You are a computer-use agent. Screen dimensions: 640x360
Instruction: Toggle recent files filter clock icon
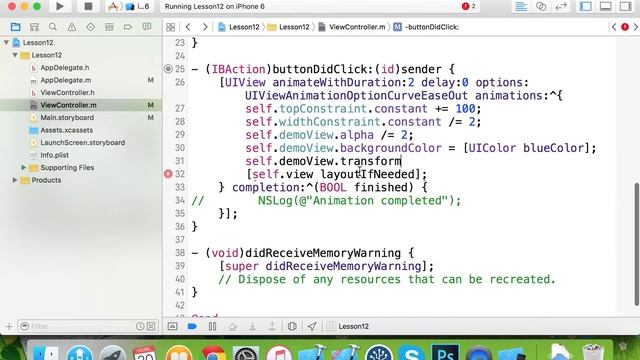point(140,326)
